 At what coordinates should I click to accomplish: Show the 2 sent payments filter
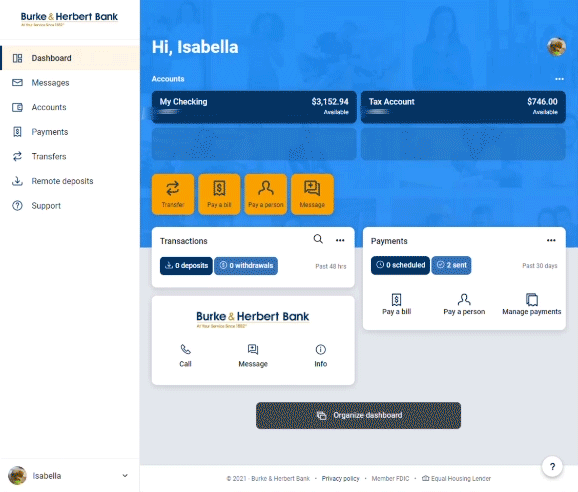tap(451, 265)
